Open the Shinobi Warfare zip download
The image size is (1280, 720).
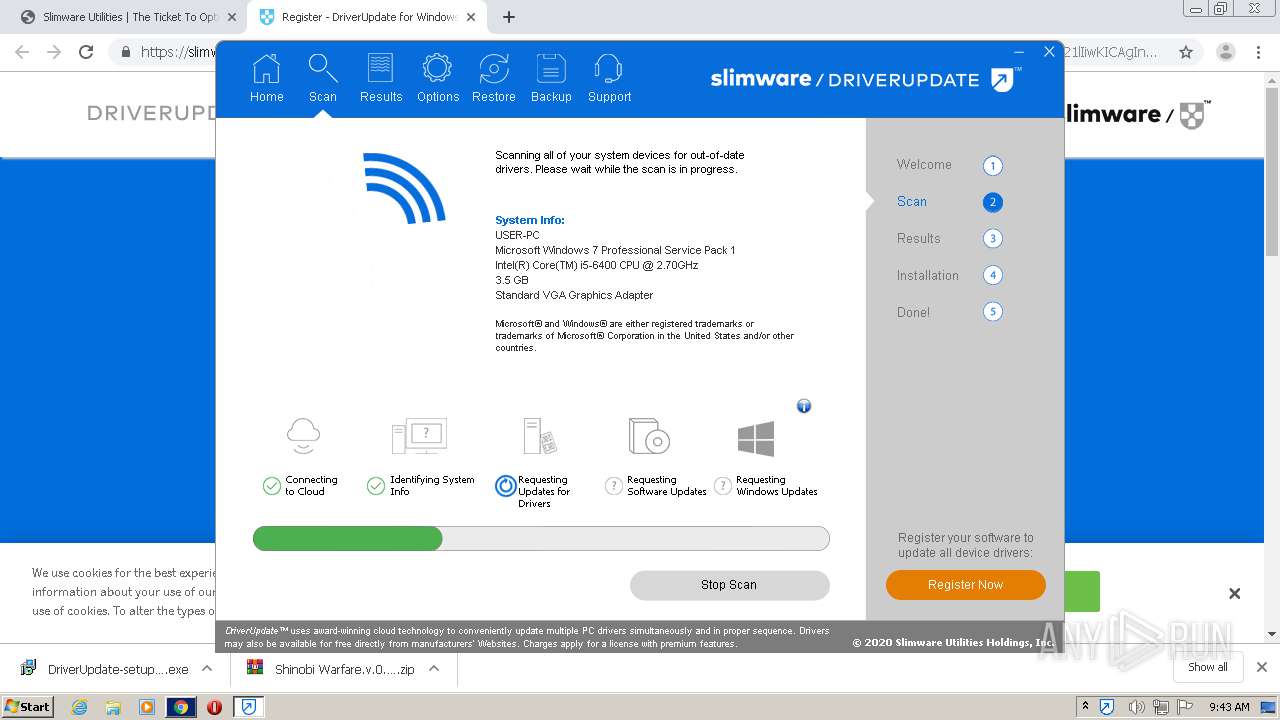[331, 669]
